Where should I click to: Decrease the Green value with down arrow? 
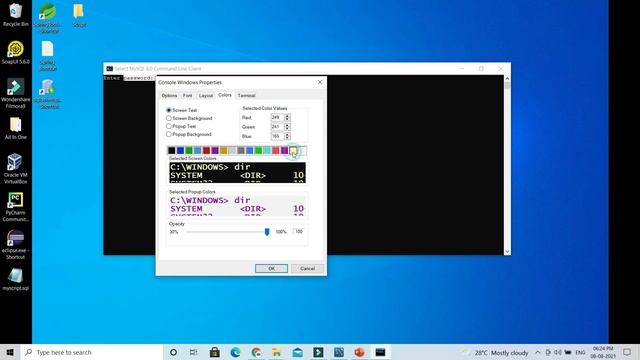click(x=287, y=129)
